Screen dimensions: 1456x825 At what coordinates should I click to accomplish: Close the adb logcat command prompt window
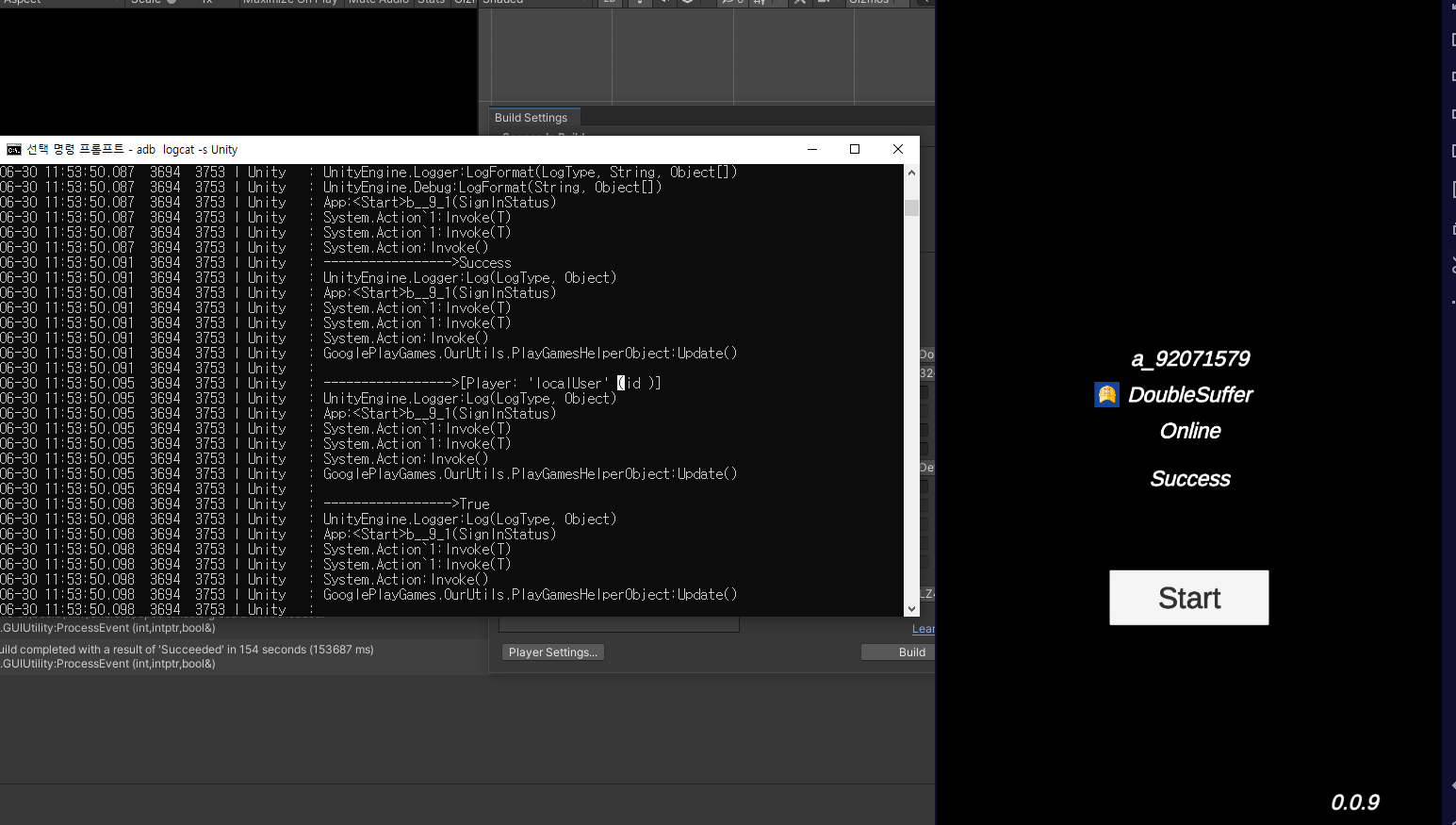click(x=898, y=149)
